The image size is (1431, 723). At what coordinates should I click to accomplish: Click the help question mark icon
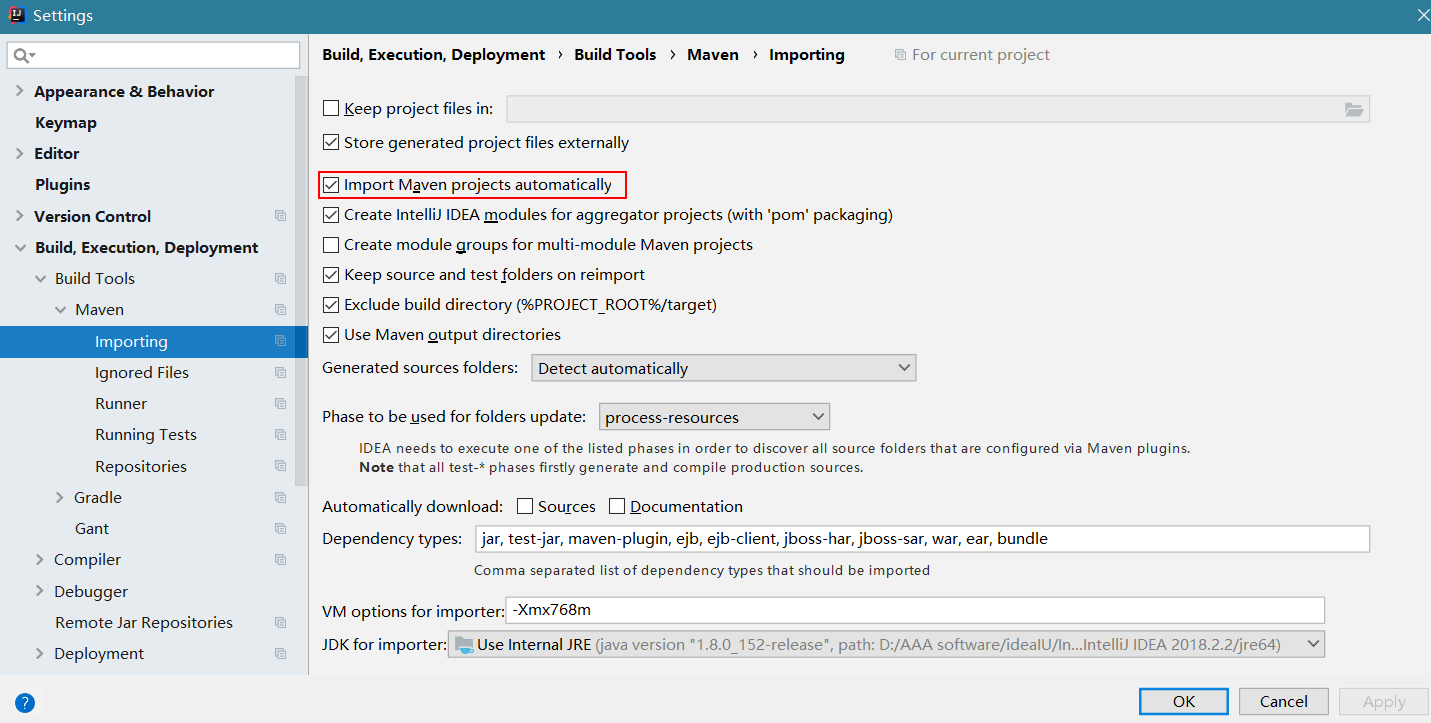point(26,702)
